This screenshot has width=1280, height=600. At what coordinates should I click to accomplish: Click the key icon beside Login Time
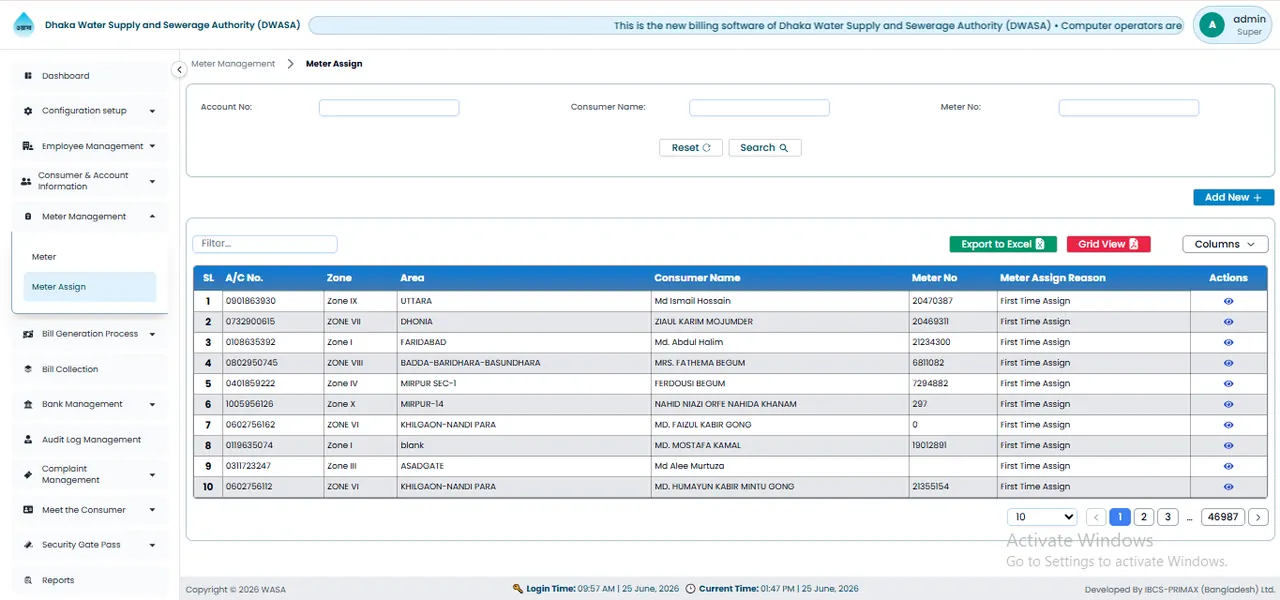518,589
